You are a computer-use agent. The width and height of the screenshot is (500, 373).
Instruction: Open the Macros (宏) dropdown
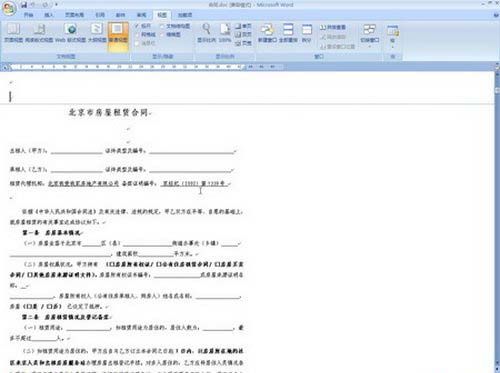click(393, 36)
